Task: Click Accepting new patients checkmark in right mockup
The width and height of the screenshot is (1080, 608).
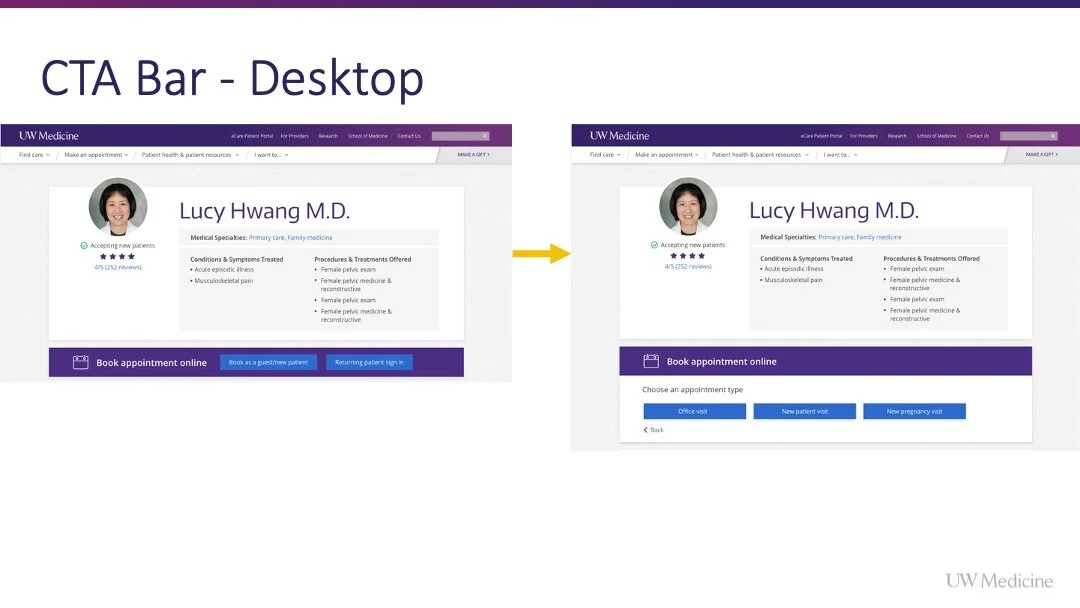Action: coord(654,244)
